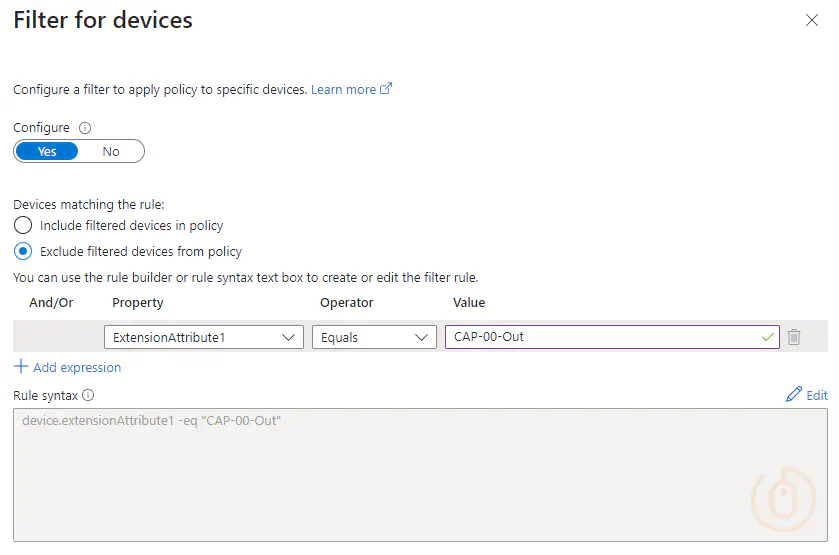
Task: Click the Add expression link text
Action: tap(77, 367)
